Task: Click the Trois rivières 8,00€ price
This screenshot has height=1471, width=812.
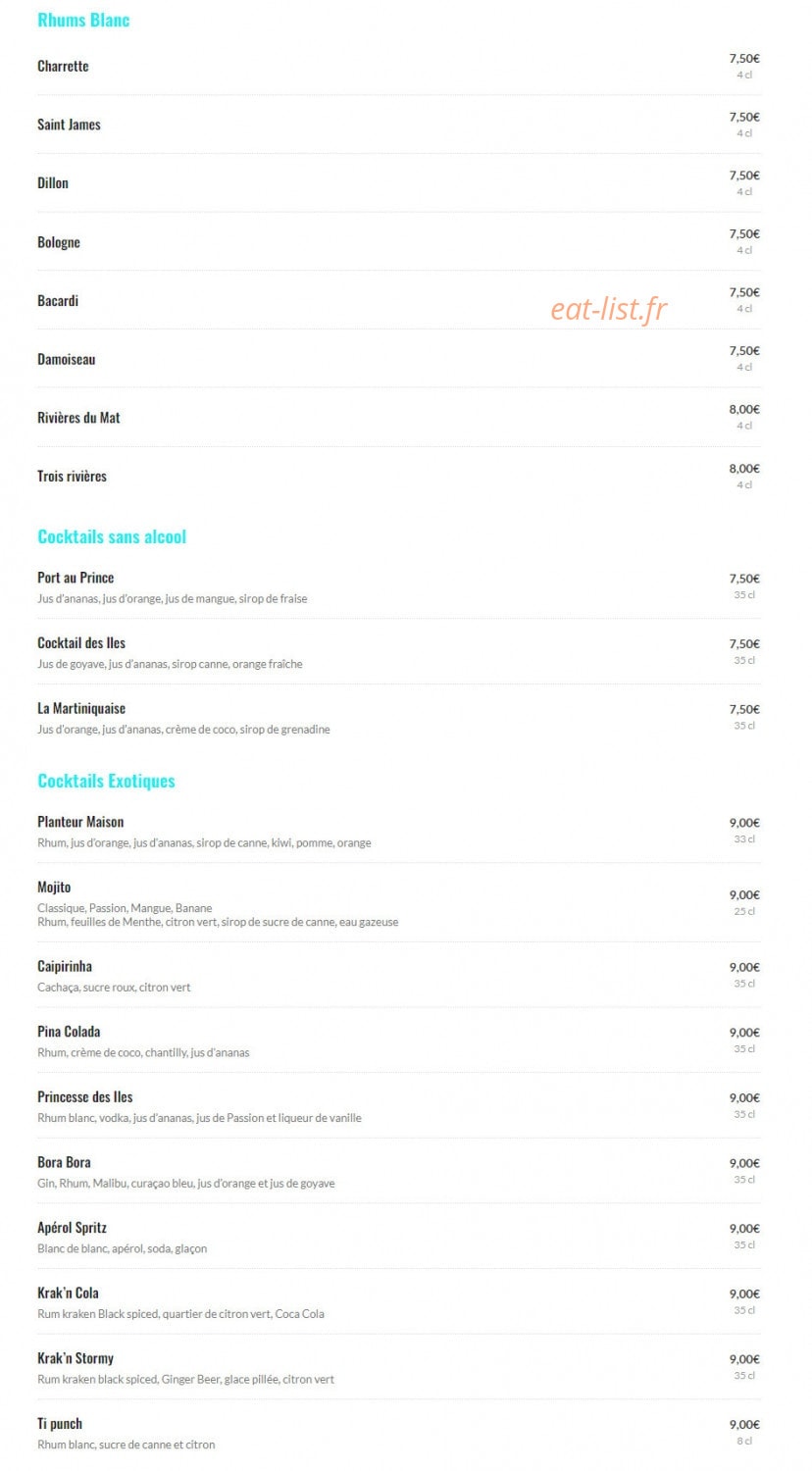Action: [744, 469]
